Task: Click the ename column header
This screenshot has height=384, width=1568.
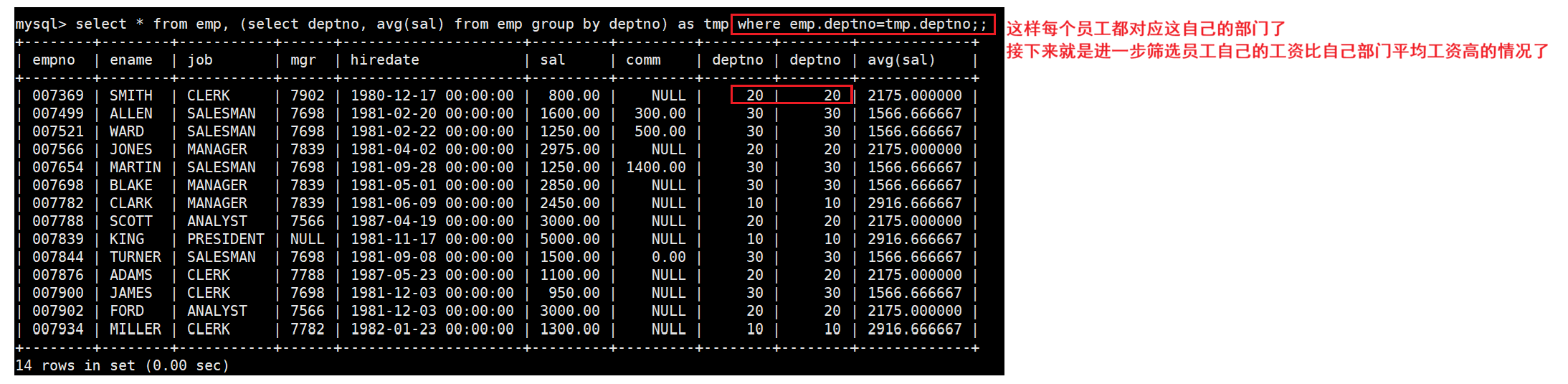Action: [130, 60]
